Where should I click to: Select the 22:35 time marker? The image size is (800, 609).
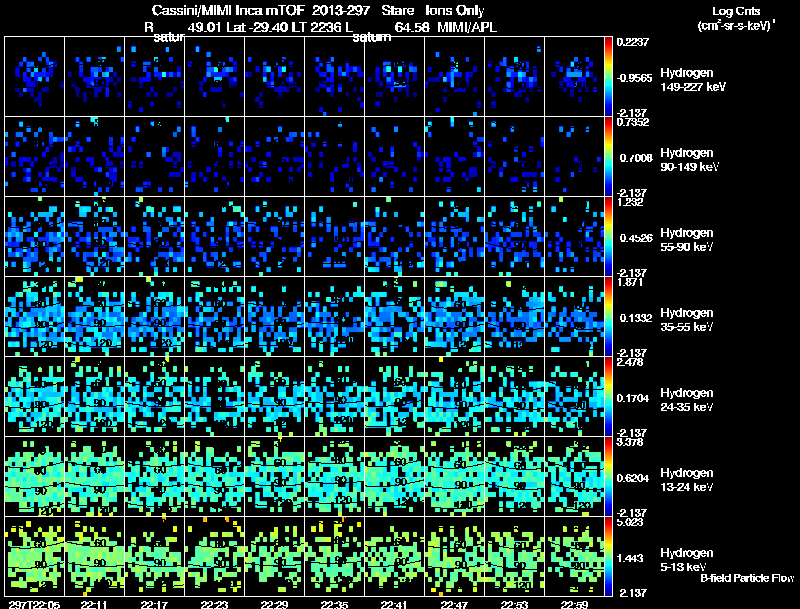tap(335, 603)
